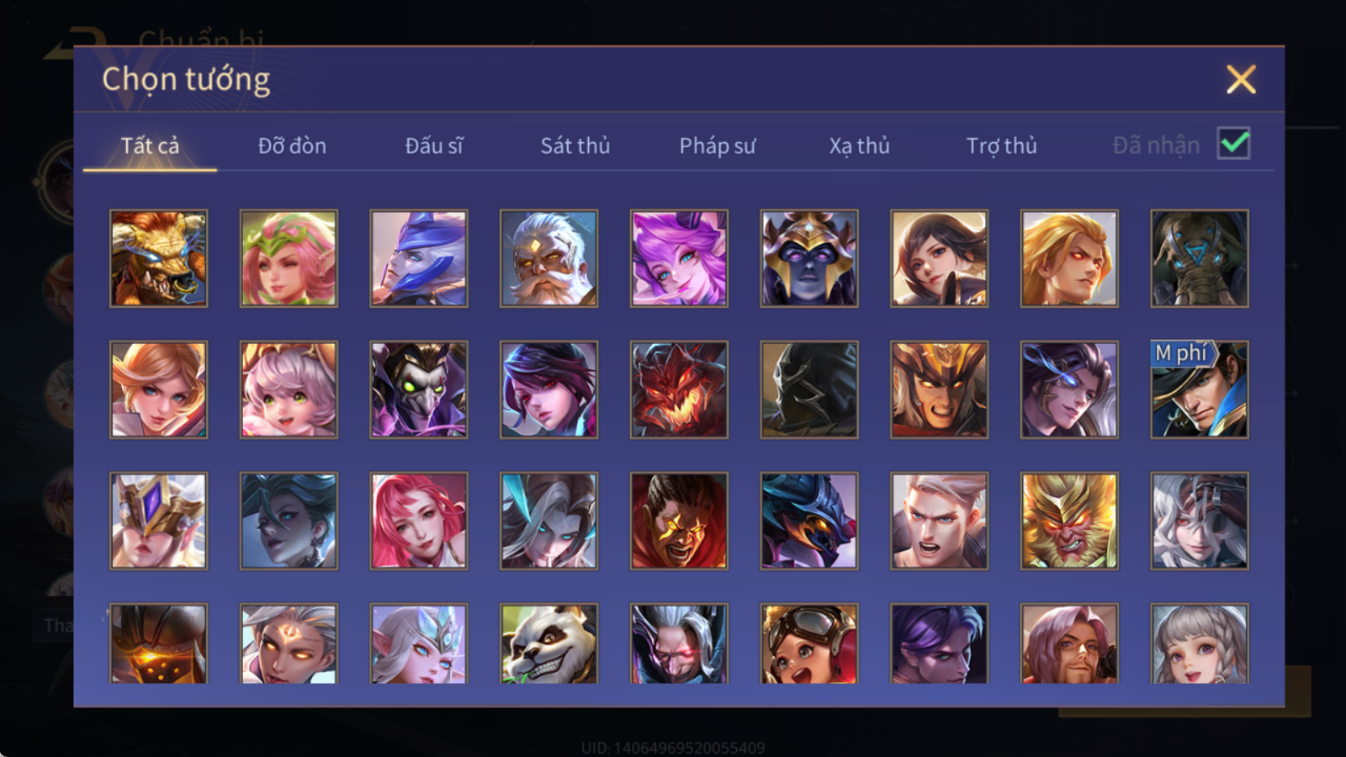The height and width of the screenshot is (757, 1346).
Task: Select the elephant-like dark hero portrait
Action: (1199, 258)
